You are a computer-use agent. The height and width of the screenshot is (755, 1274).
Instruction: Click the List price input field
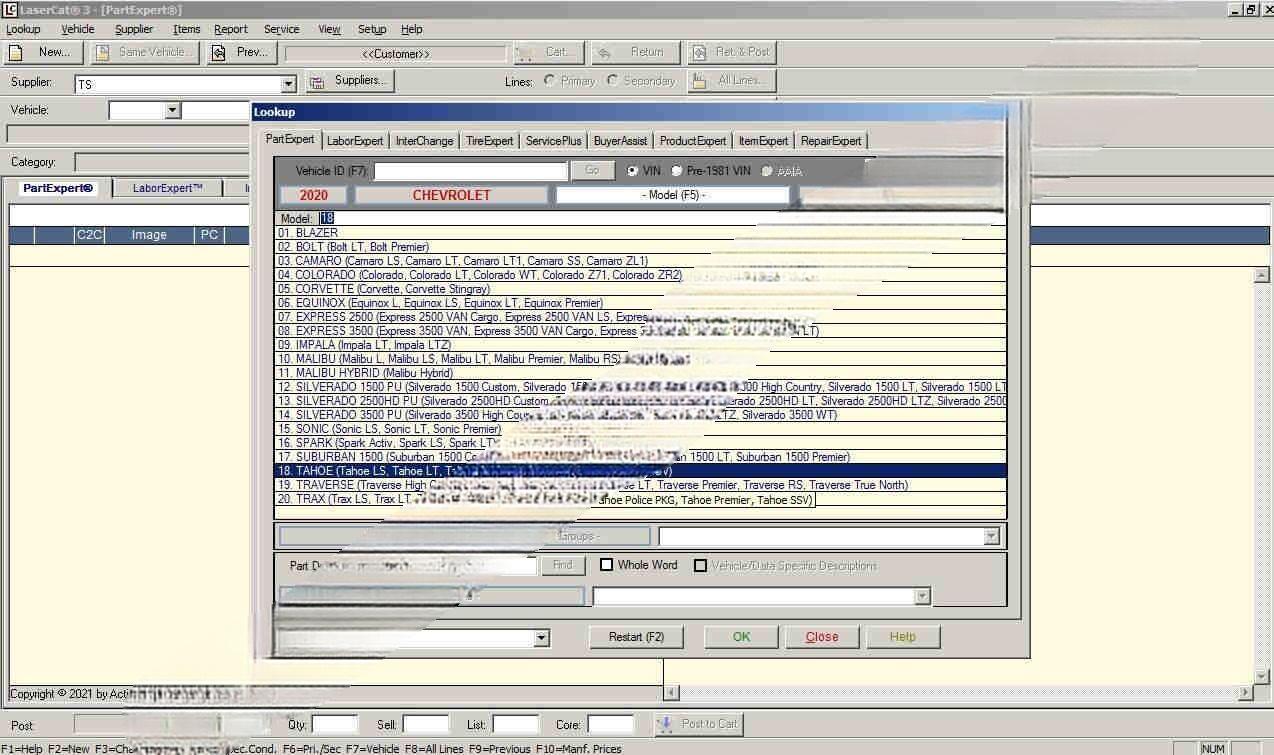coord(516,725)
